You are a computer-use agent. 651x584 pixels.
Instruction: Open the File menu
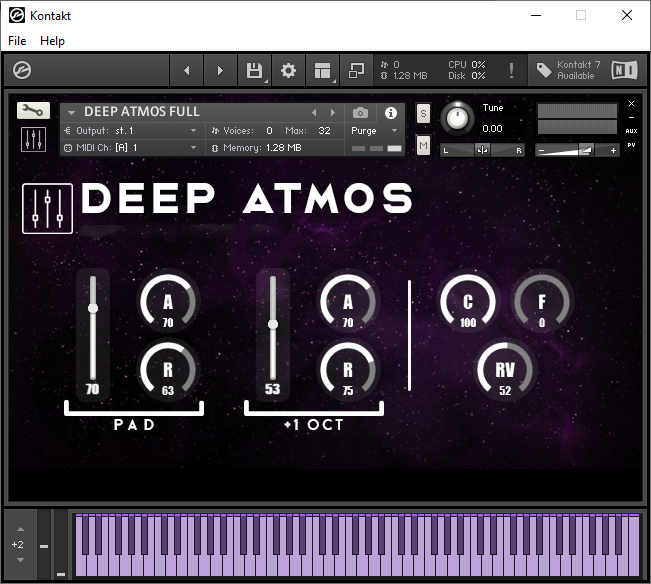(x=17, y=41)
